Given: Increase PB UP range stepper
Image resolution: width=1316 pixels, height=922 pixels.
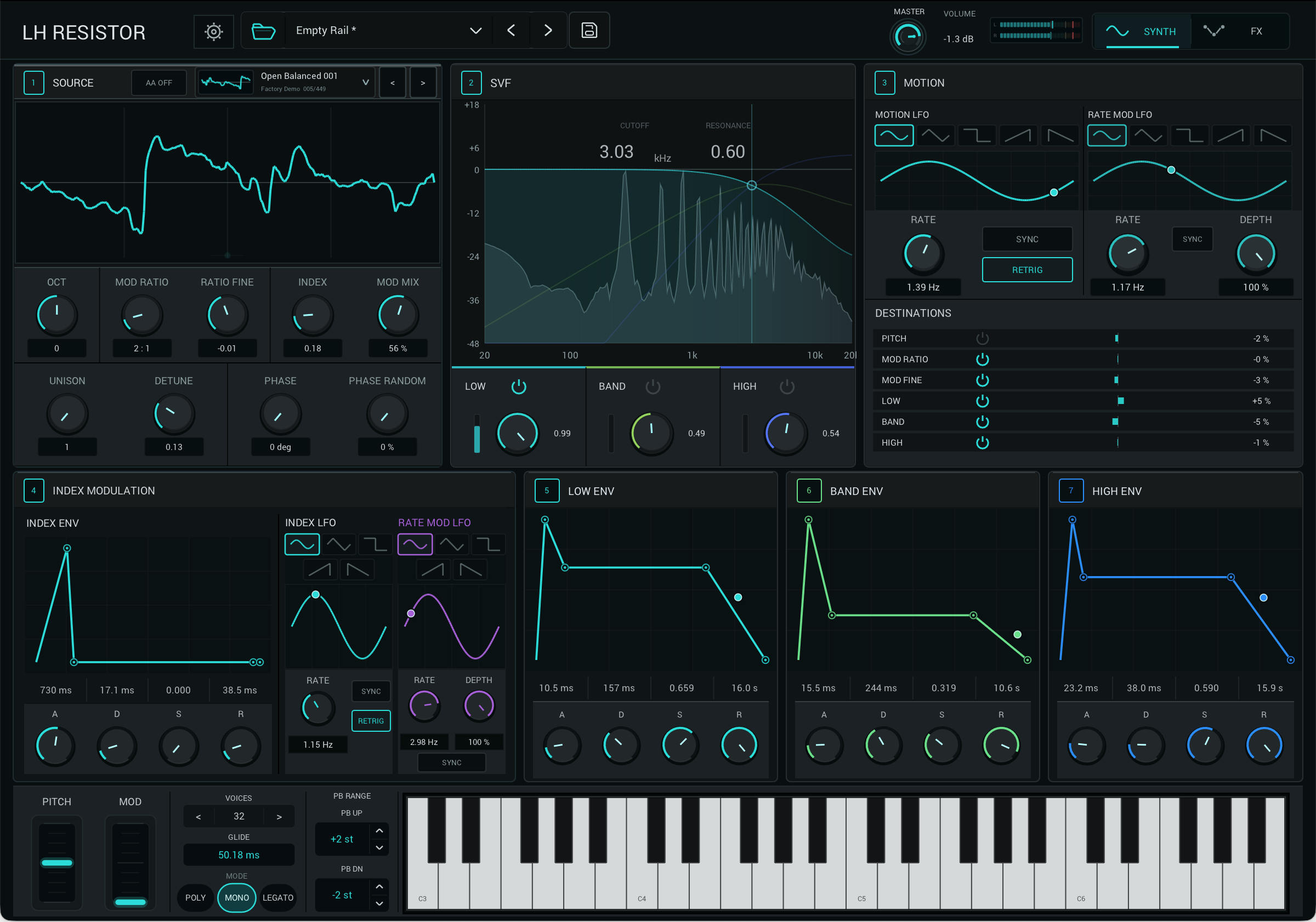Looking at the screenshot, I should click(379, 830).
